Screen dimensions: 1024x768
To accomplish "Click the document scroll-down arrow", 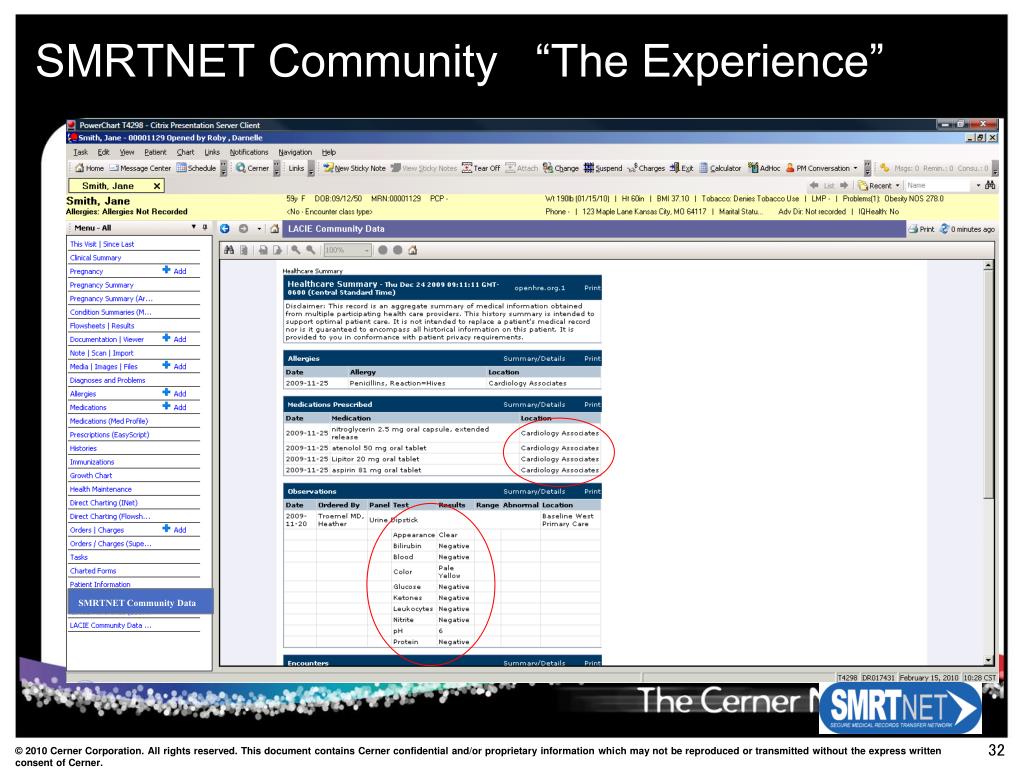I will pos(988,660).
